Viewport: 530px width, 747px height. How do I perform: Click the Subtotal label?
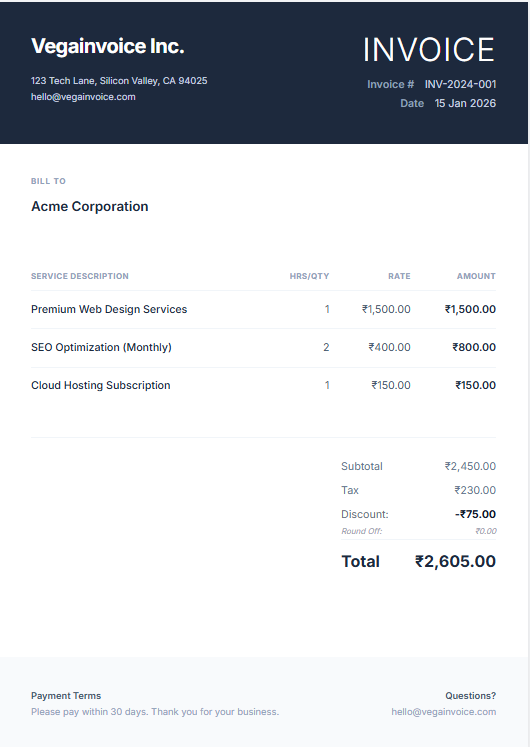362,466
